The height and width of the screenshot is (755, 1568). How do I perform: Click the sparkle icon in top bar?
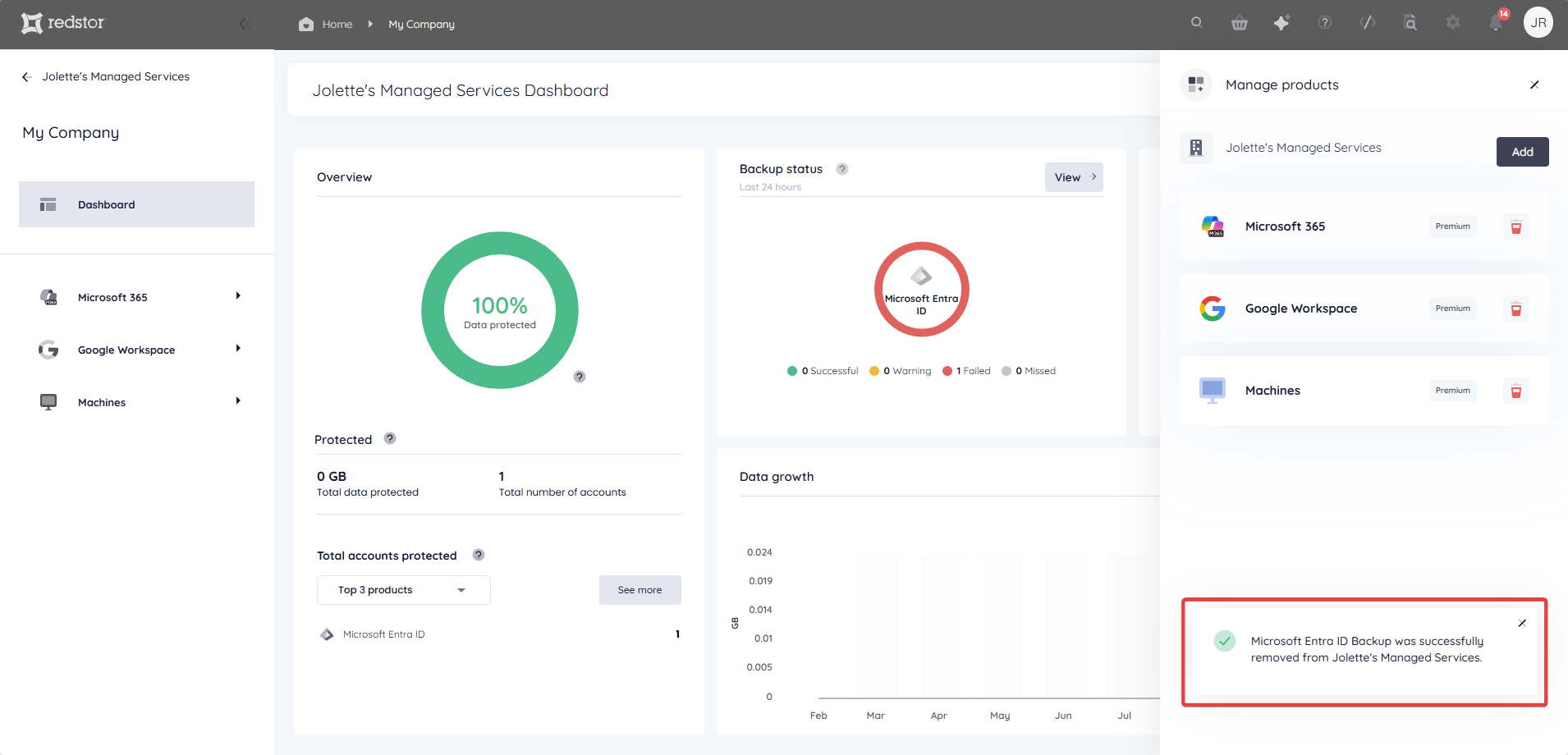click(1281, 23)
